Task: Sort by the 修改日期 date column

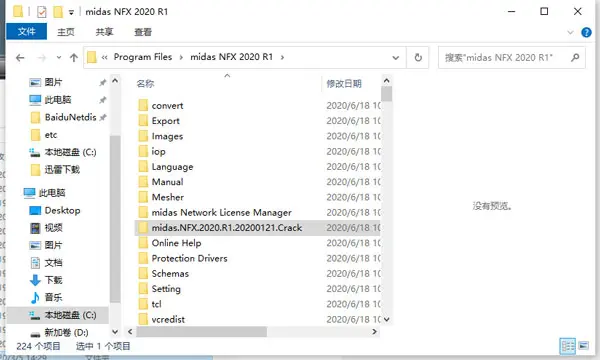Action: click(344, 84)
